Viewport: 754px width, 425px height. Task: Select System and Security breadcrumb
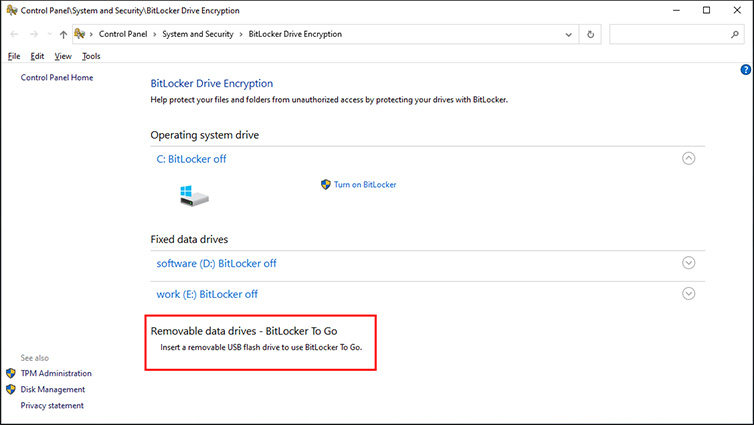click(198, 34)
